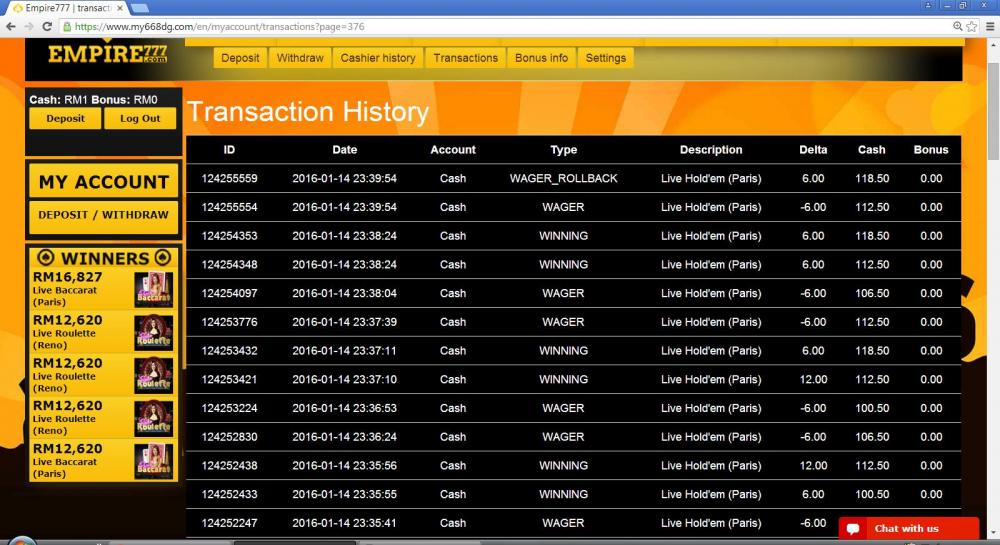Click the page vertical scrollbar

(x=993, y=111)
